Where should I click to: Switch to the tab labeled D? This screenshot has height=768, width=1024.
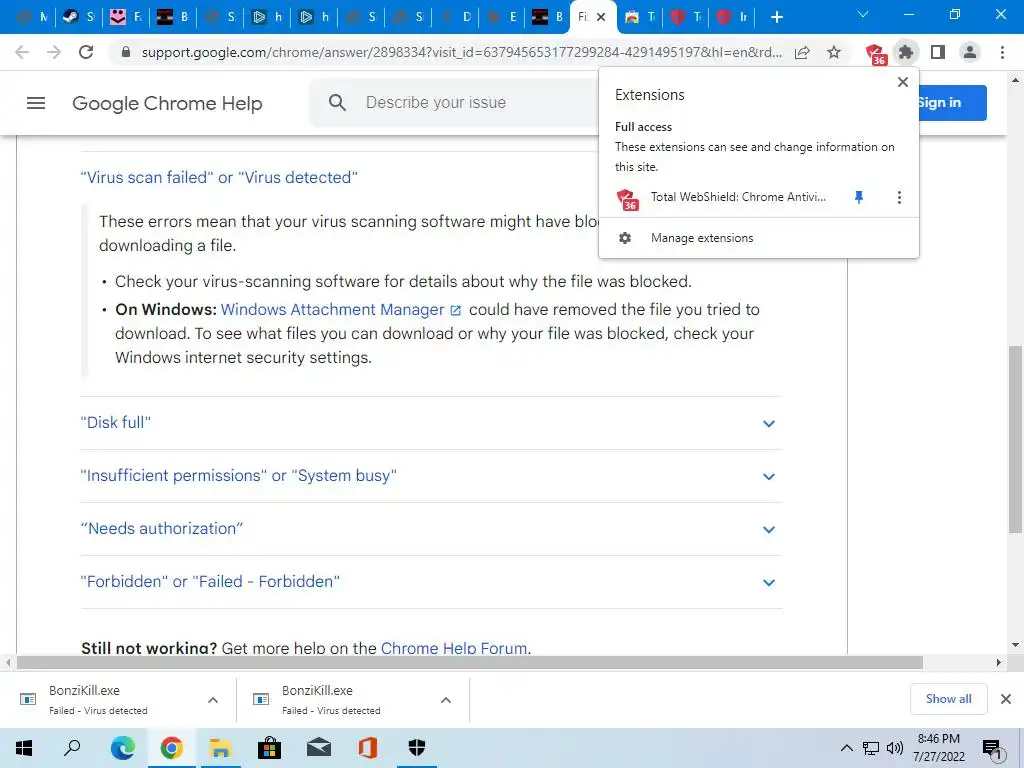click(456, 17)
